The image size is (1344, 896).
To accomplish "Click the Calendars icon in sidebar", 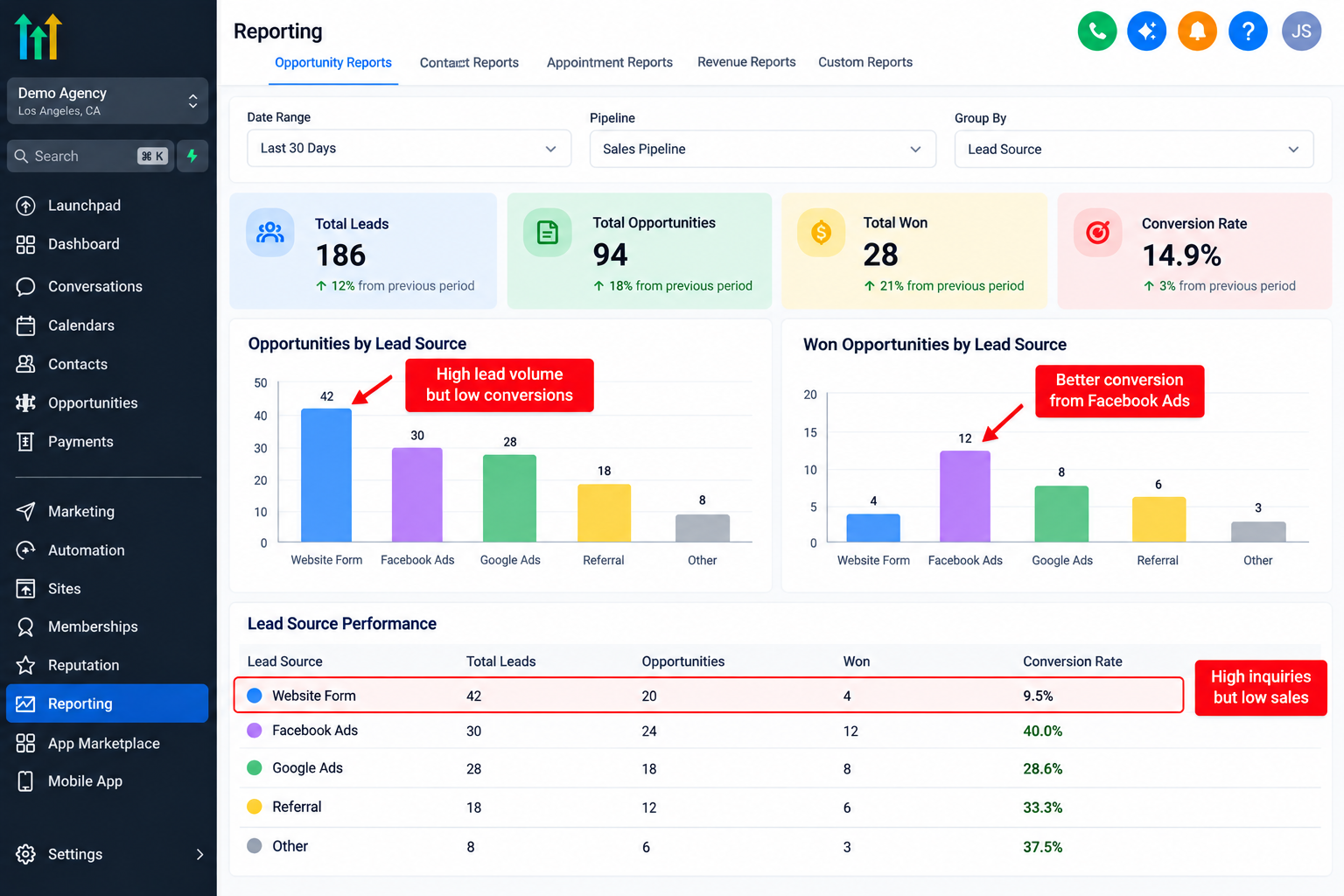I will [26, 325].
